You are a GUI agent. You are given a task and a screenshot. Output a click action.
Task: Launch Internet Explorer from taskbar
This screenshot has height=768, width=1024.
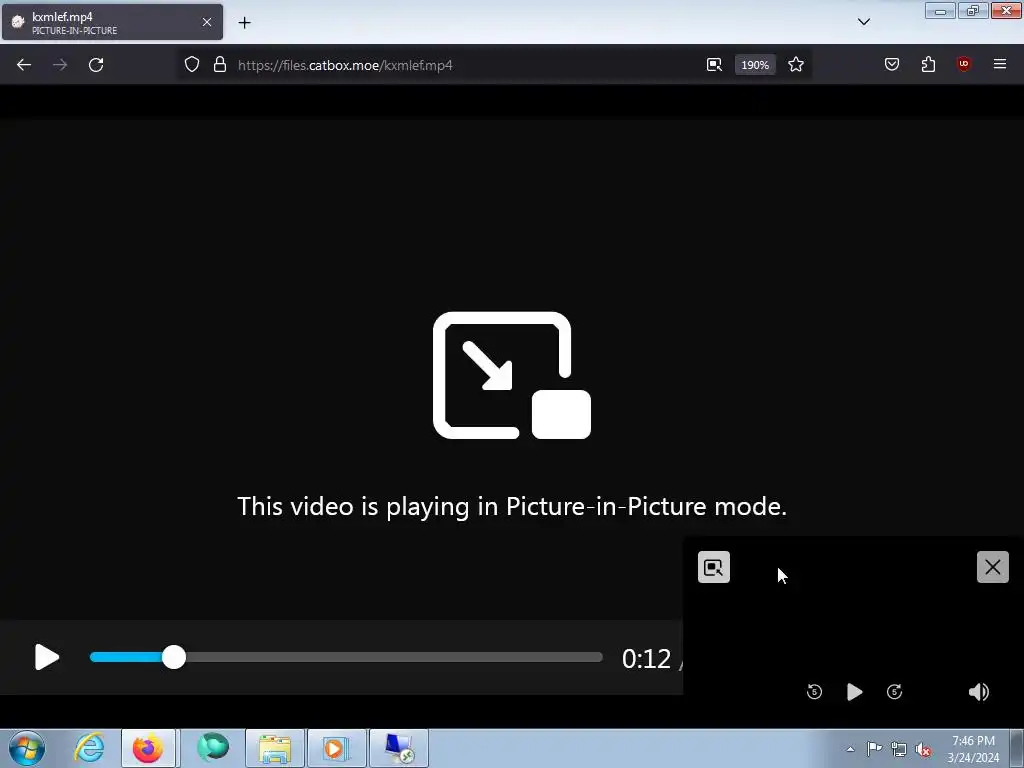[89, 748]
